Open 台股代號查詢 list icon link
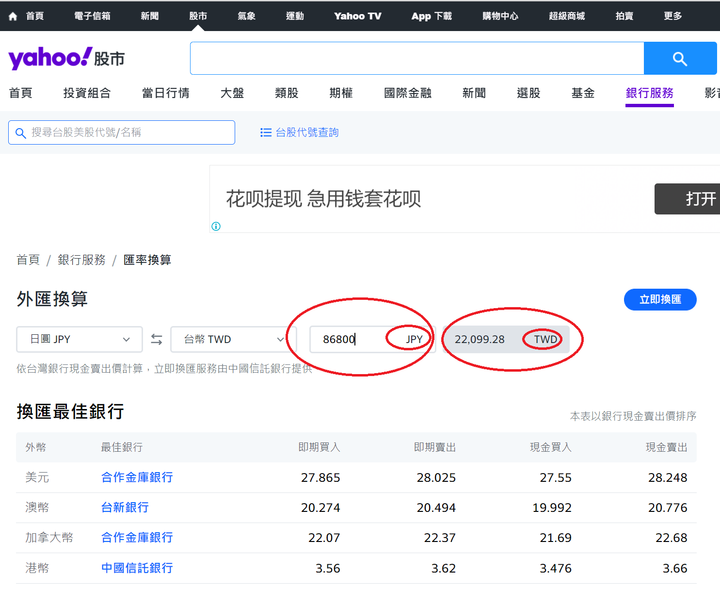 coord(299,133)
